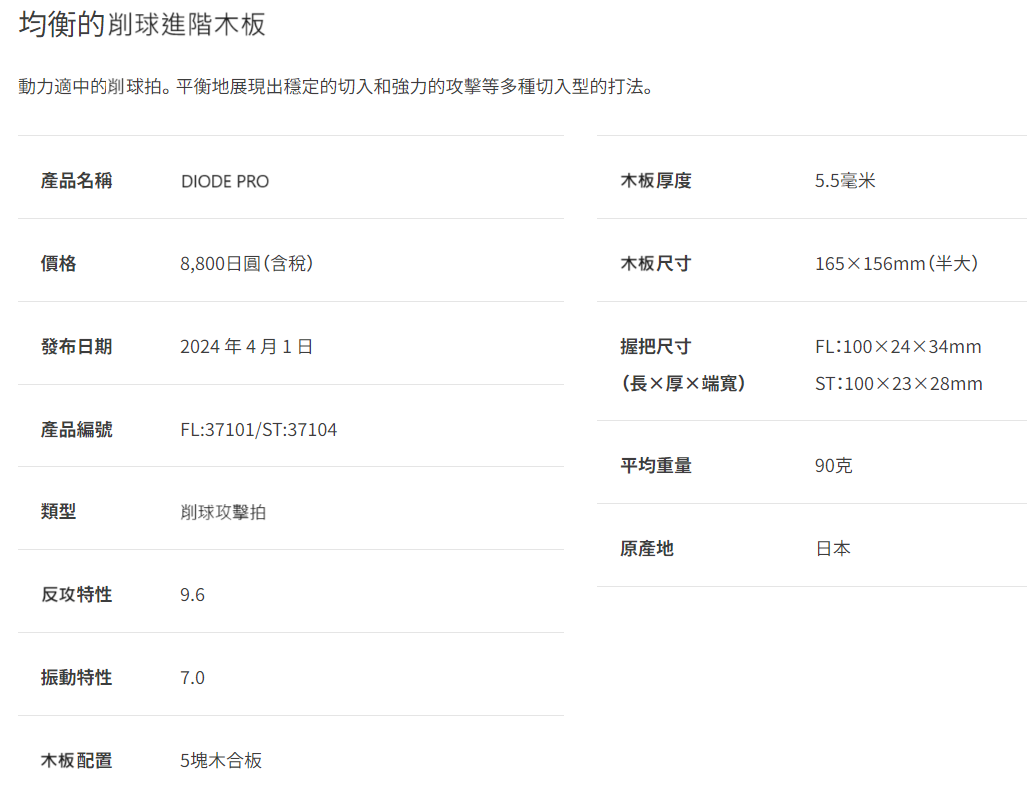This screenshot has width=1028, height=792.
Task: Click the 反攻特性 label
Action: click(x=76, y=595)
